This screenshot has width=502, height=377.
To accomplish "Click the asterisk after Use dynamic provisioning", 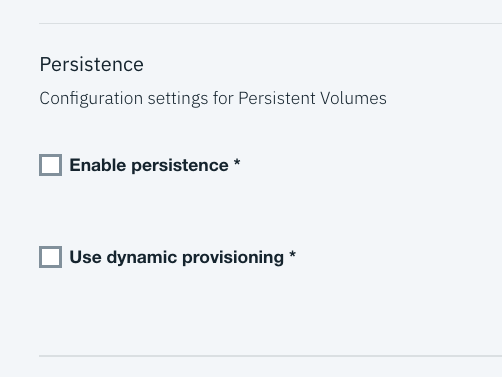I will click(292, 255).
